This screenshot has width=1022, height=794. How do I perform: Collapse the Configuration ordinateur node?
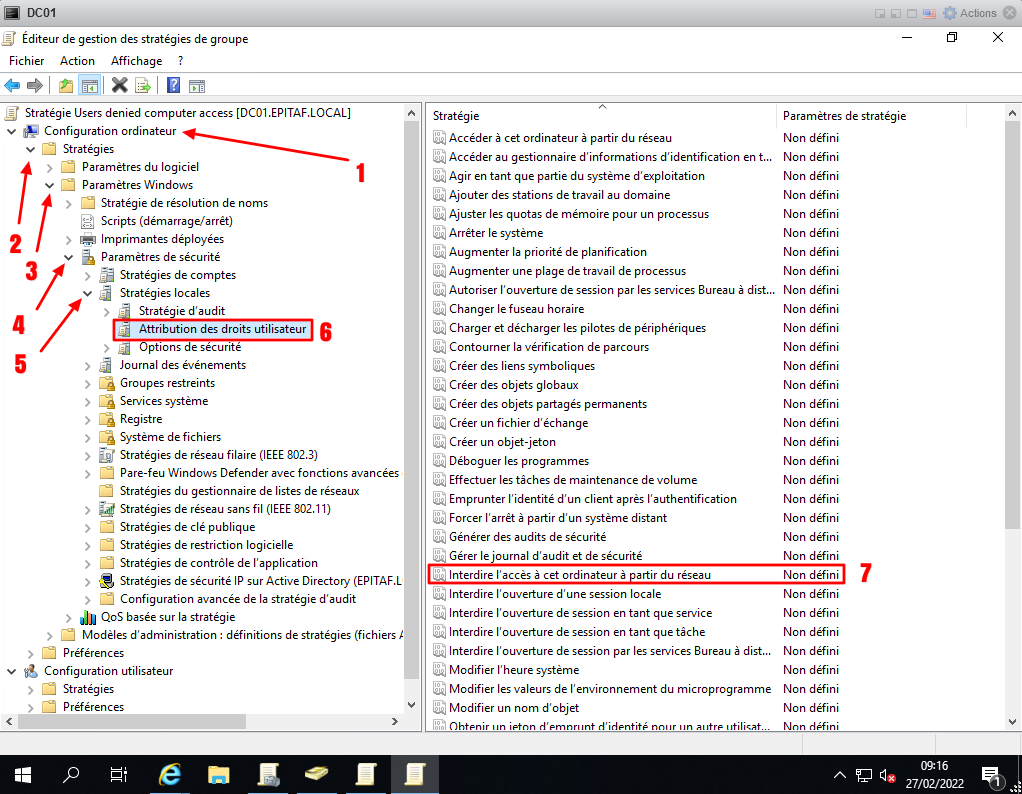pos(11,131)
